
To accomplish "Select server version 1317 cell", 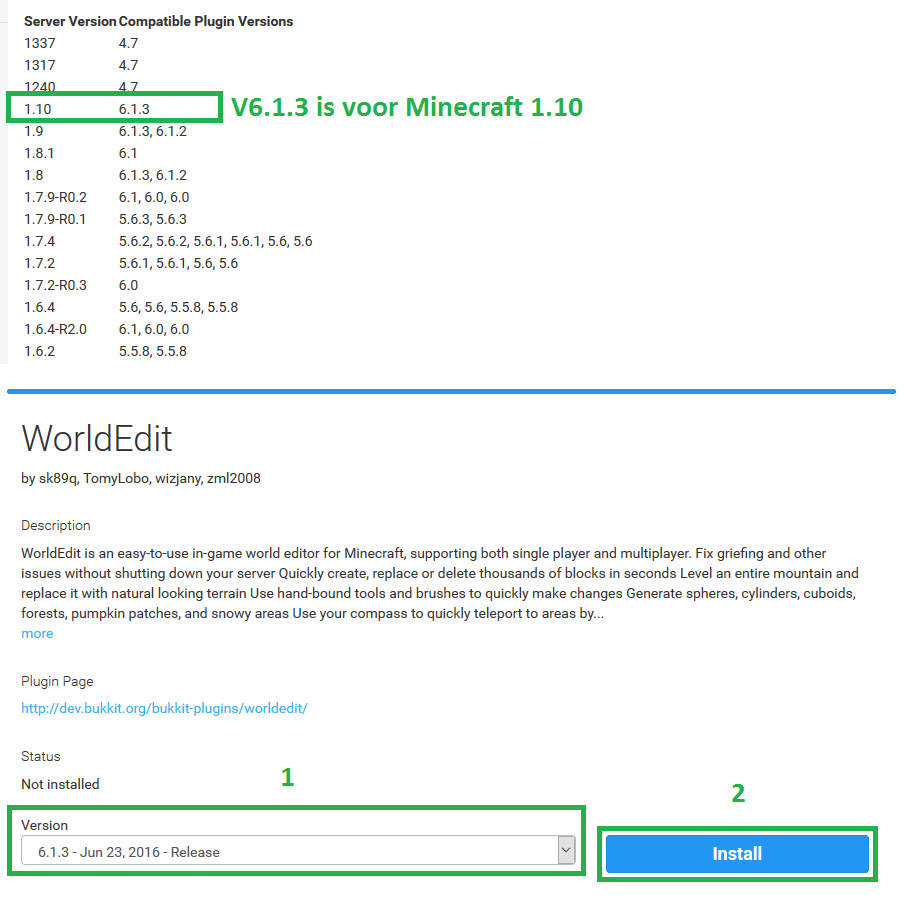I will click(39, 65).
